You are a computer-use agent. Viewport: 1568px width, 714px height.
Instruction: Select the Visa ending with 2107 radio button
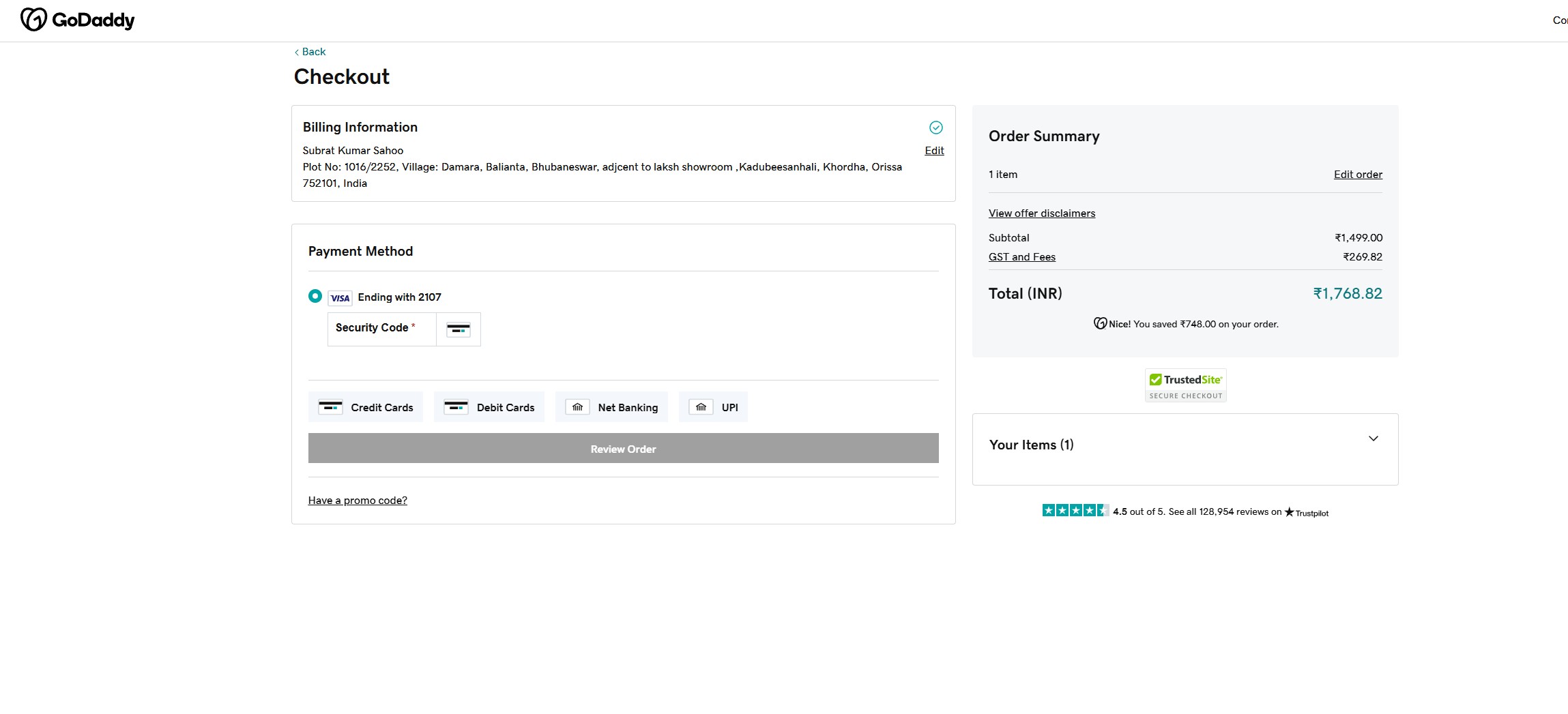(315, 296)
